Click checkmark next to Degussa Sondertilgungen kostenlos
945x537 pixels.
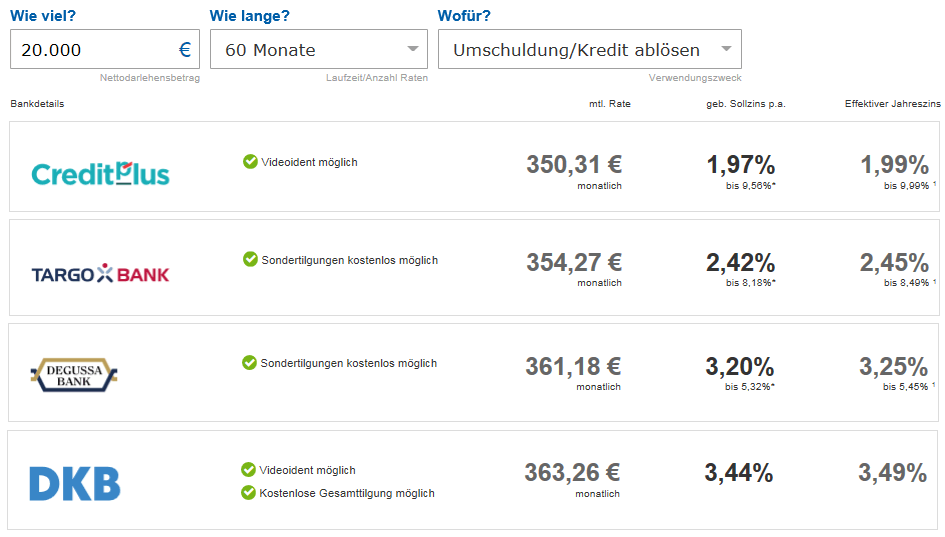click(249, 362)
